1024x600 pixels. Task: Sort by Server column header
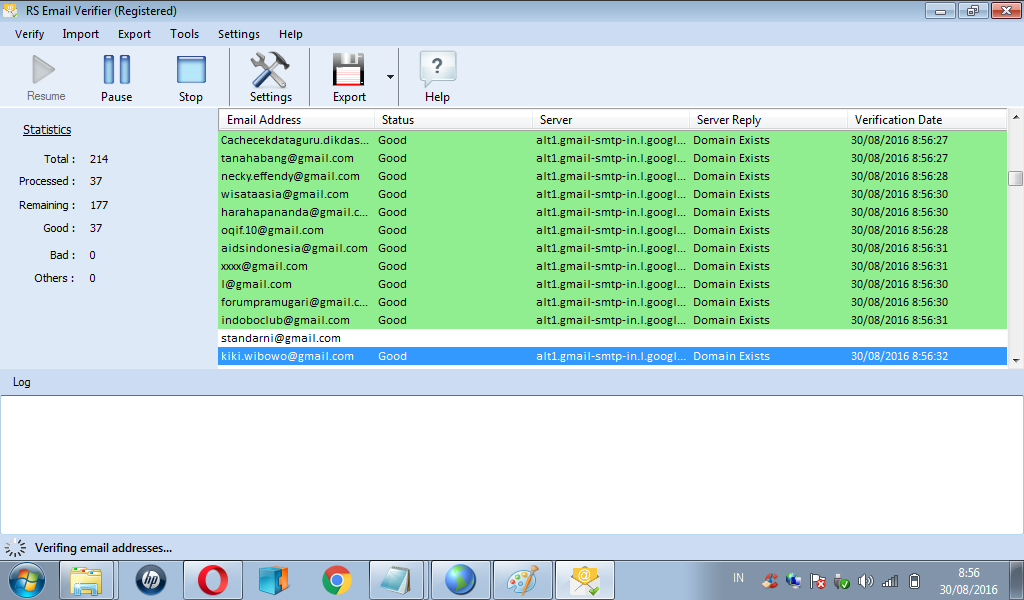click(x=611, y=119)
